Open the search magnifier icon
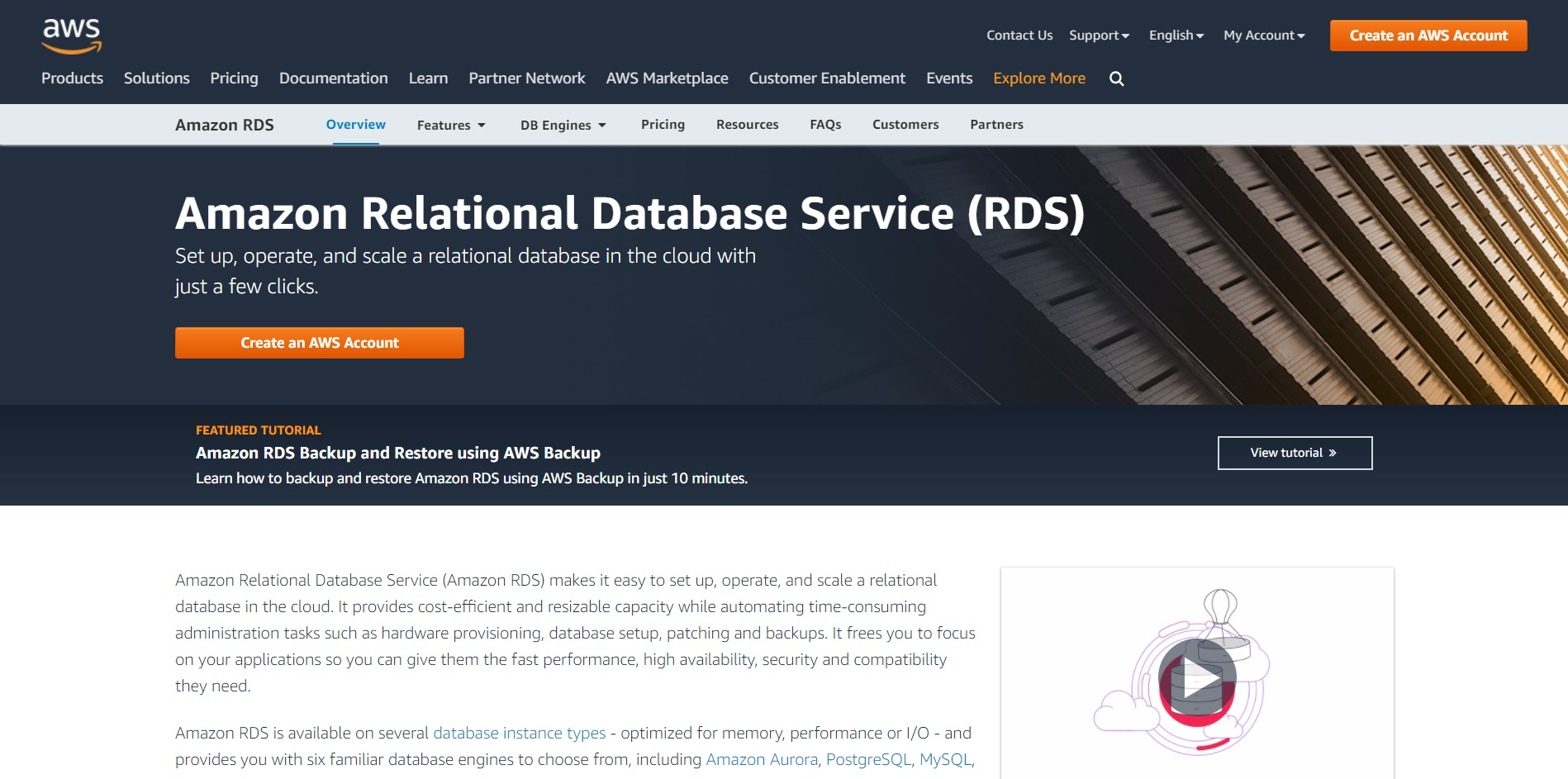Image resolution: width=1568 pixels, height=779 pixels. [x=1116, y=78]
